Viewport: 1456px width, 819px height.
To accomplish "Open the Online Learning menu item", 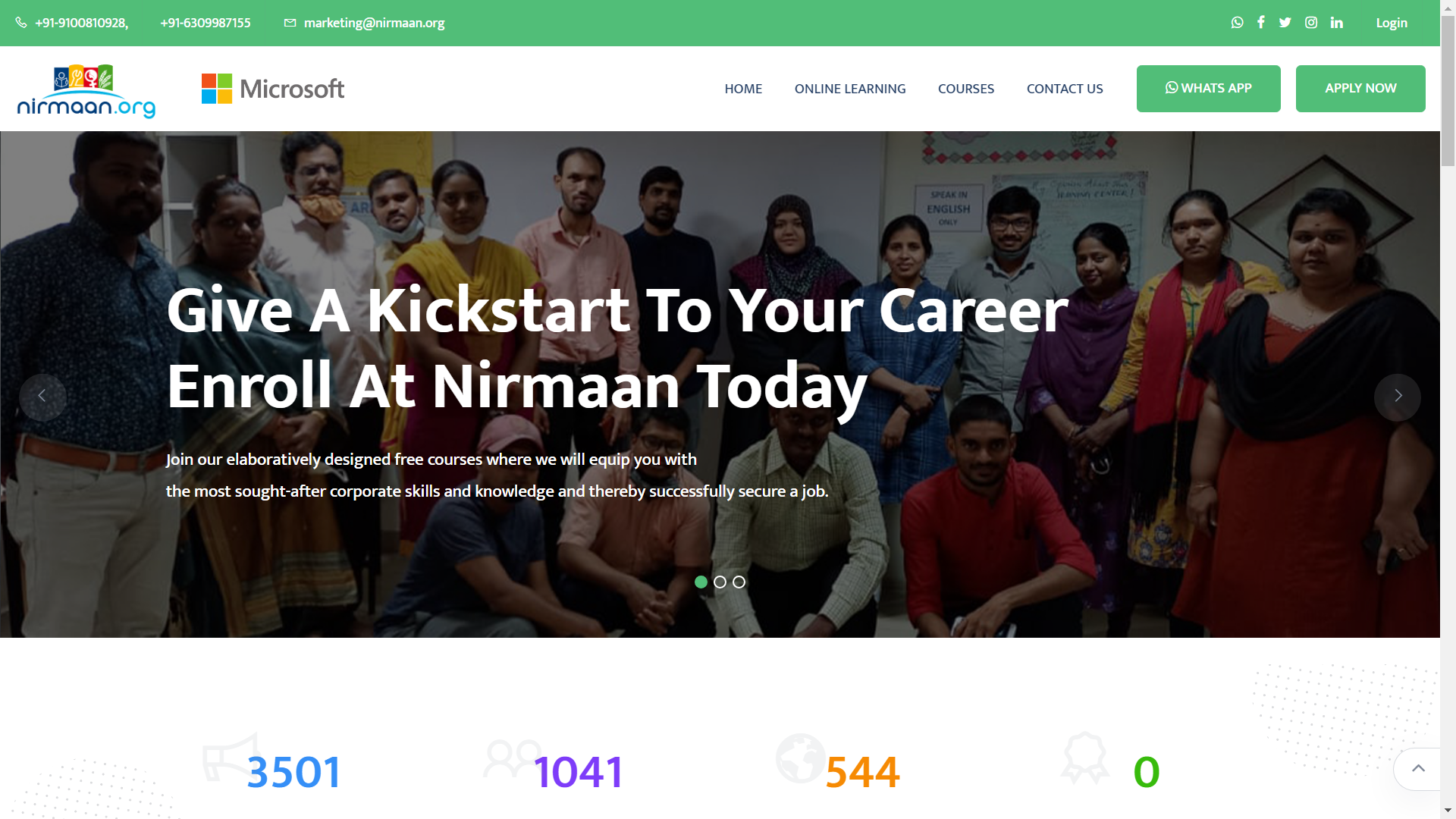I will [x=849, y=89].
